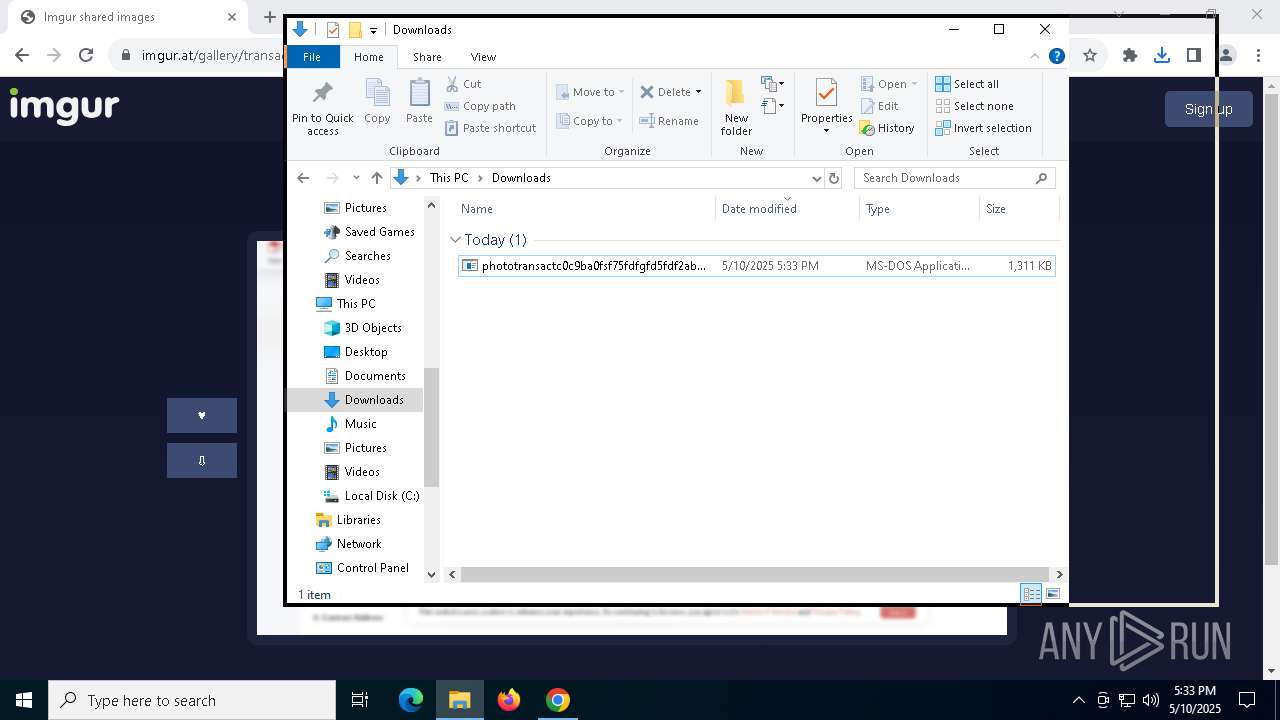Click History in the ribbon

887,128
